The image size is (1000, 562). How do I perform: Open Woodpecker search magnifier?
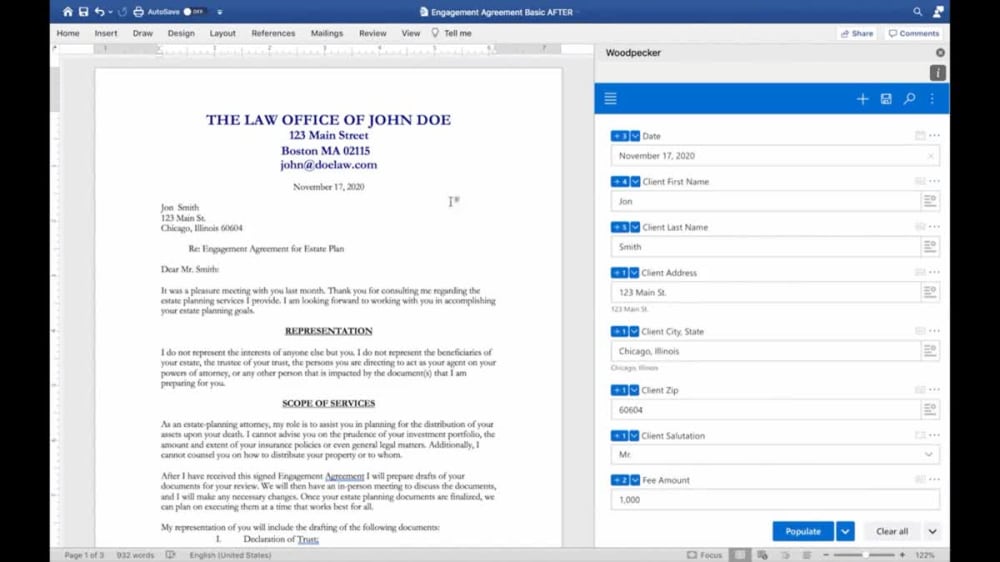(909, 99)
